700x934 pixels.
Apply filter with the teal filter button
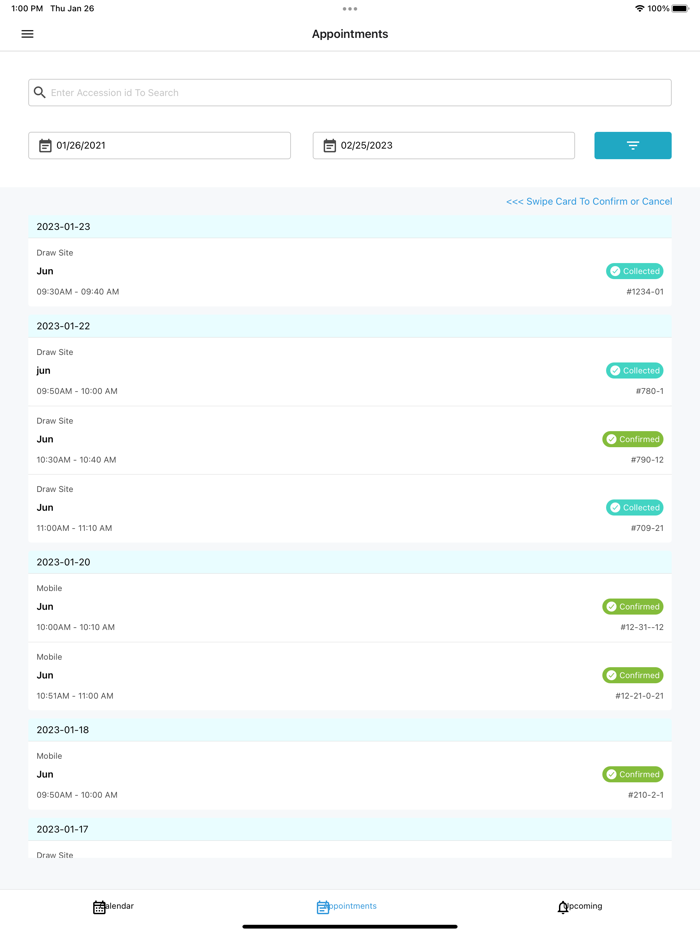click(x=633, y=145)
